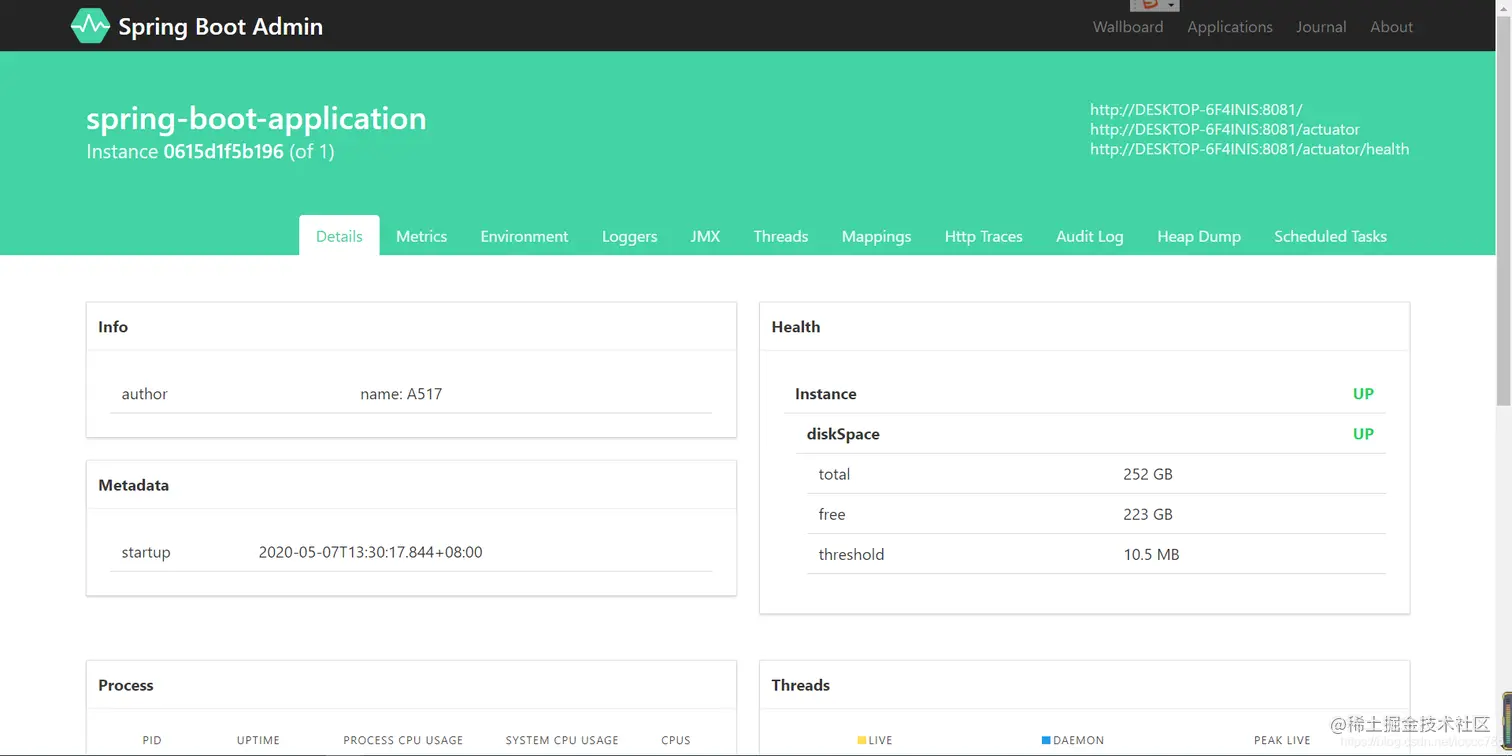Click the total 252 GB value
This screenshot has height=756, width=1512.
(1148, 474)
